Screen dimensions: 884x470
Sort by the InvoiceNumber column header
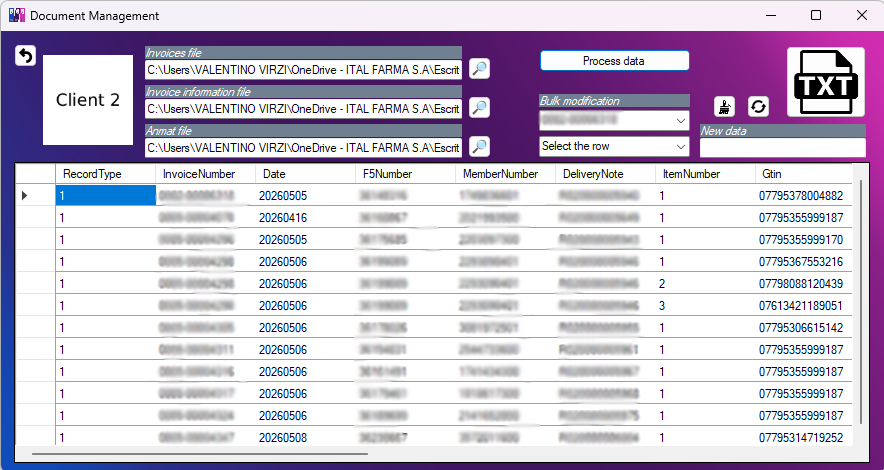click(205, 174)
